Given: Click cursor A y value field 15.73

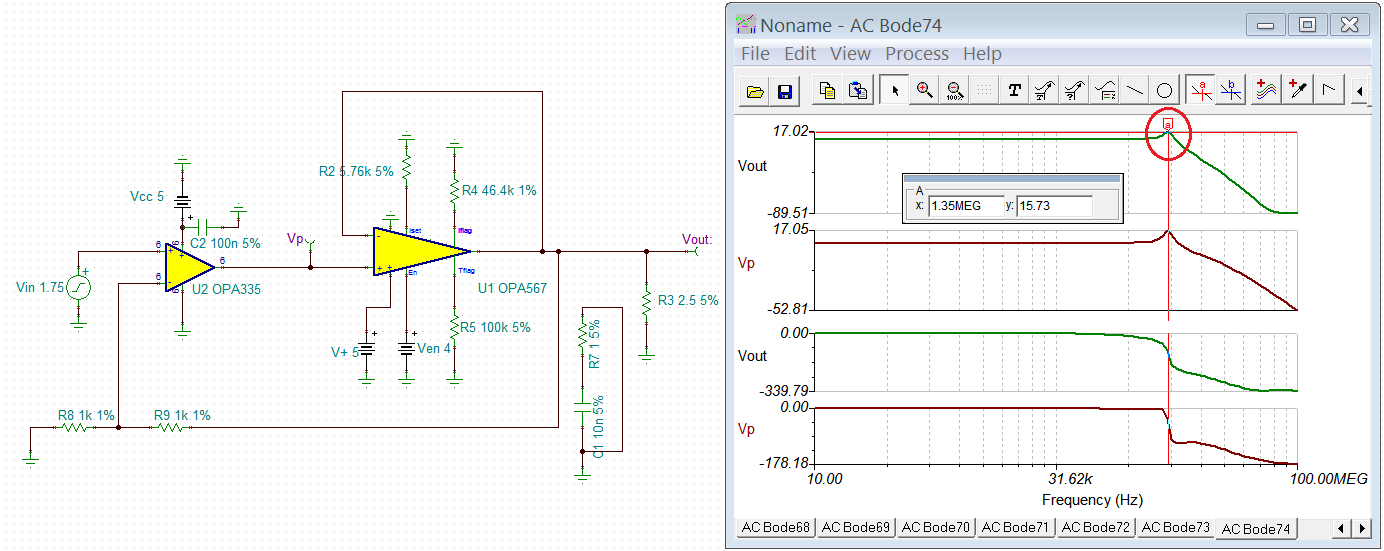Looking at the screenshot, I should point(1054,206).
